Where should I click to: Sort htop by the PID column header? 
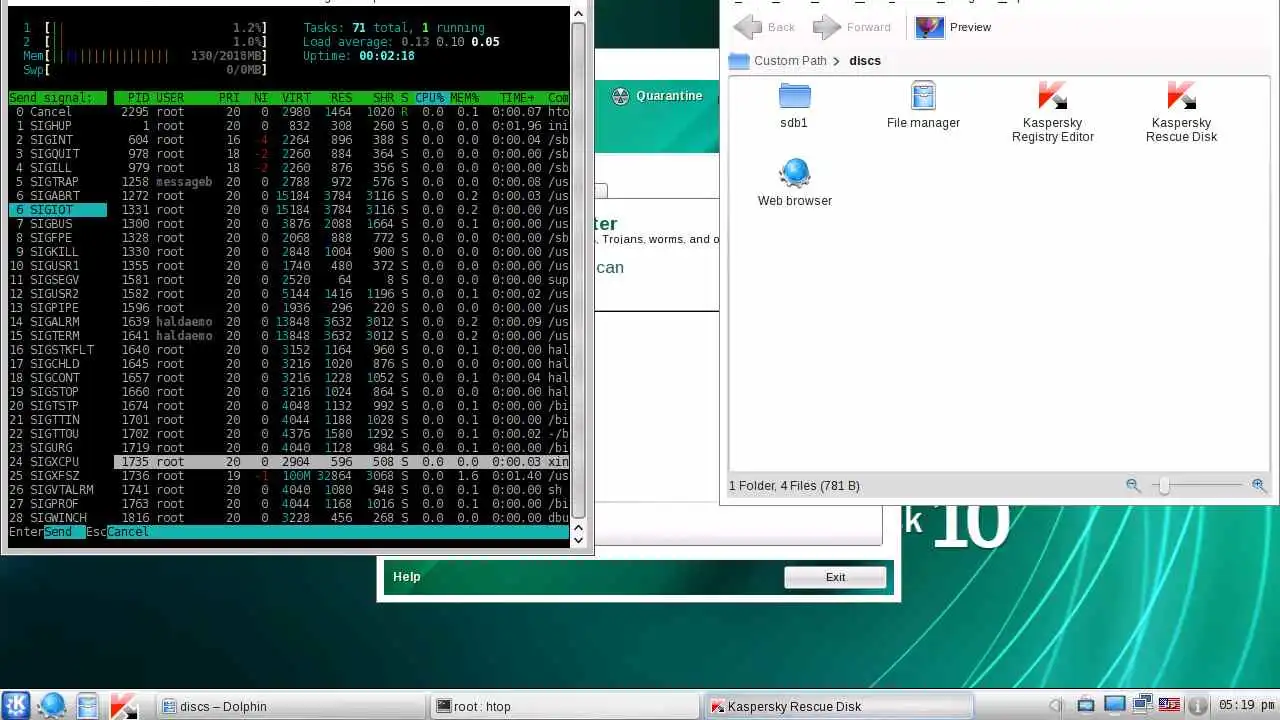[138, 98]
